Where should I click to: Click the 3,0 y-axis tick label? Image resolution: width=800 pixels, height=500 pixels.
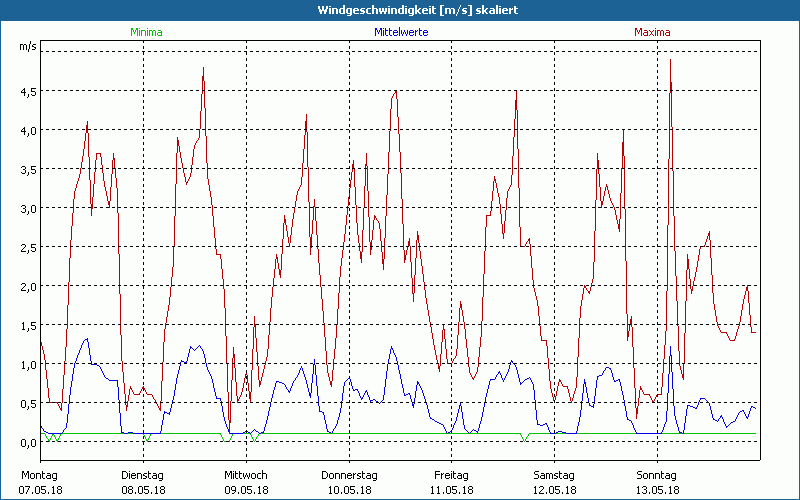coord(28,208)
